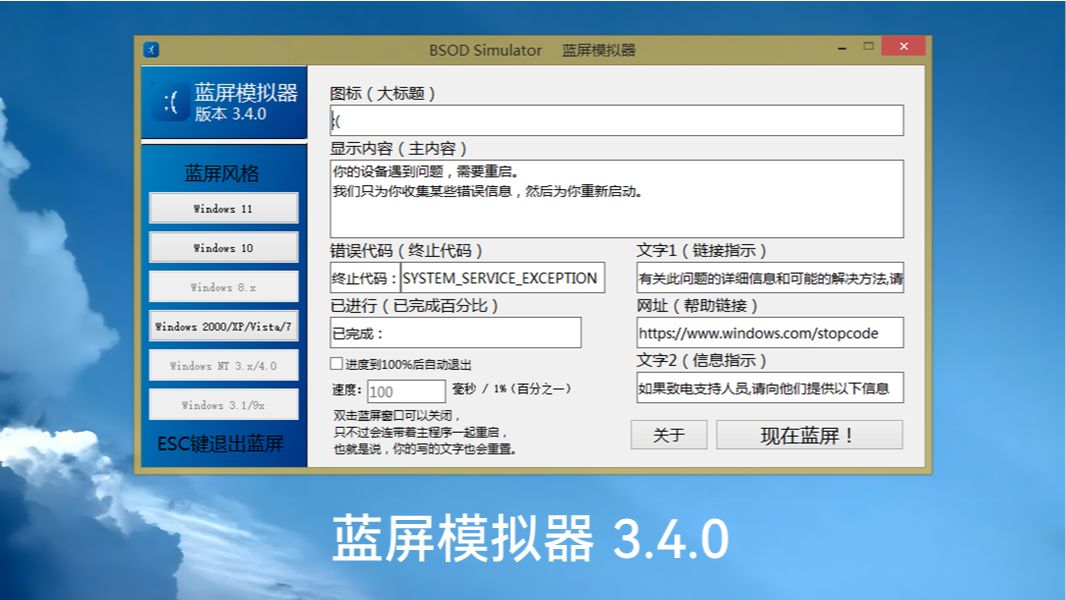Select the Windows 11 blue screen style
Screen dimensions: 1066x600
pyautogui.click(x=224, y=207)
